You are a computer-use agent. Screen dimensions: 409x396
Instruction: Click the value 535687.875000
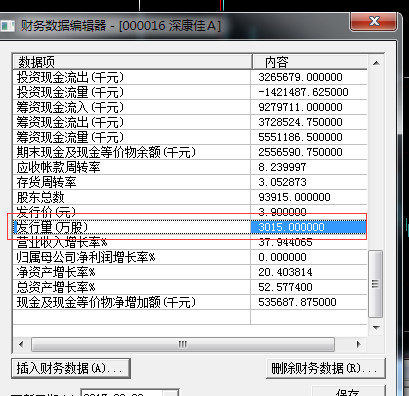pyautogui.click(x=297, y=302)
